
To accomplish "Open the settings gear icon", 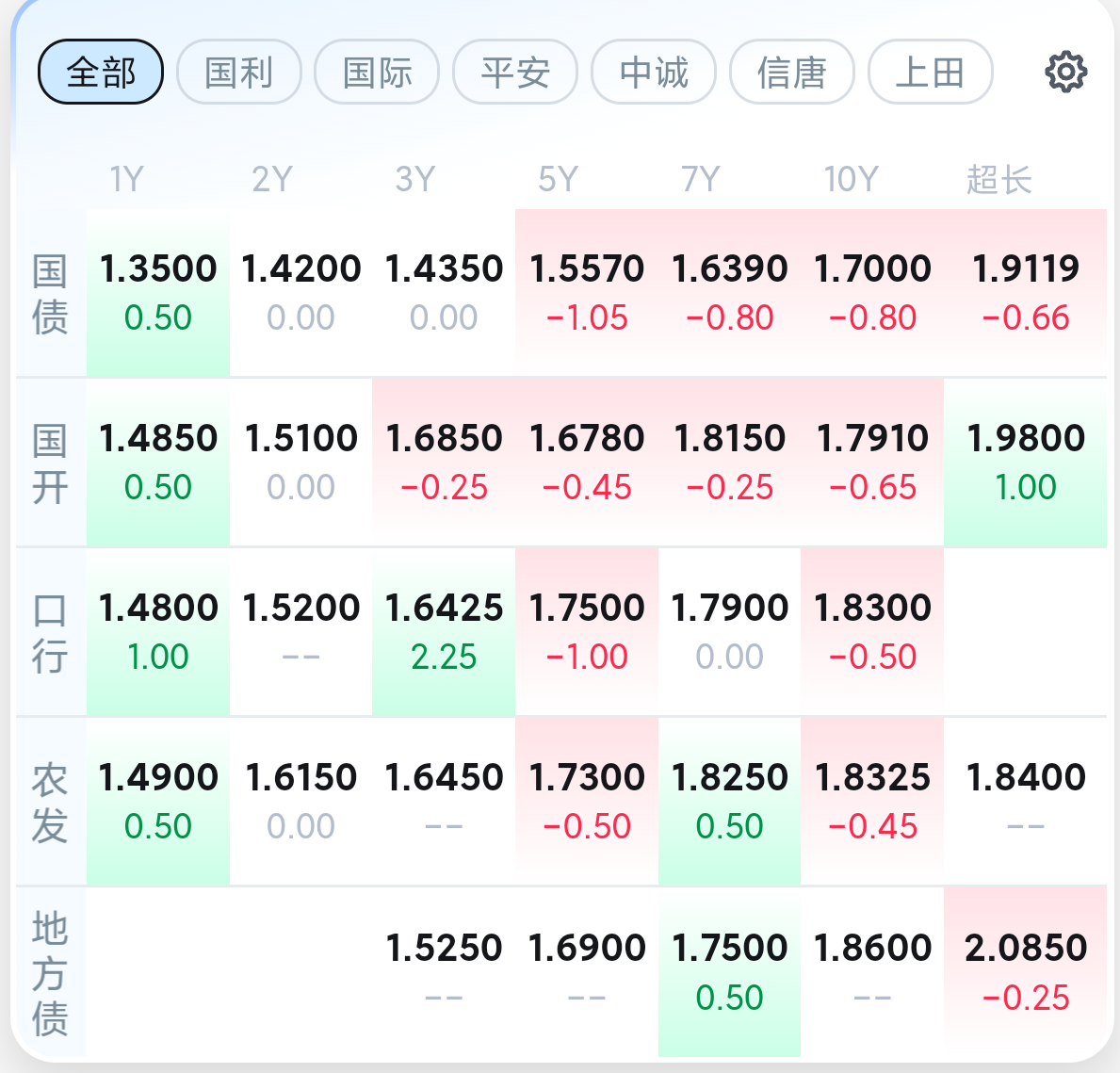I will 1065,72.
